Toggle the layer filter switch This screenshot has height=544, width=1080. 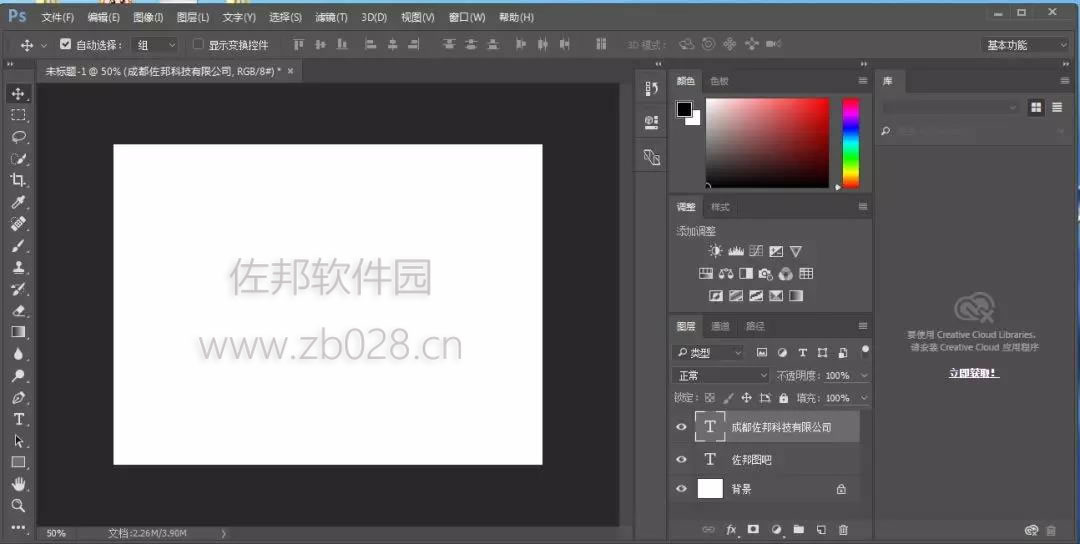click(864, 352)
